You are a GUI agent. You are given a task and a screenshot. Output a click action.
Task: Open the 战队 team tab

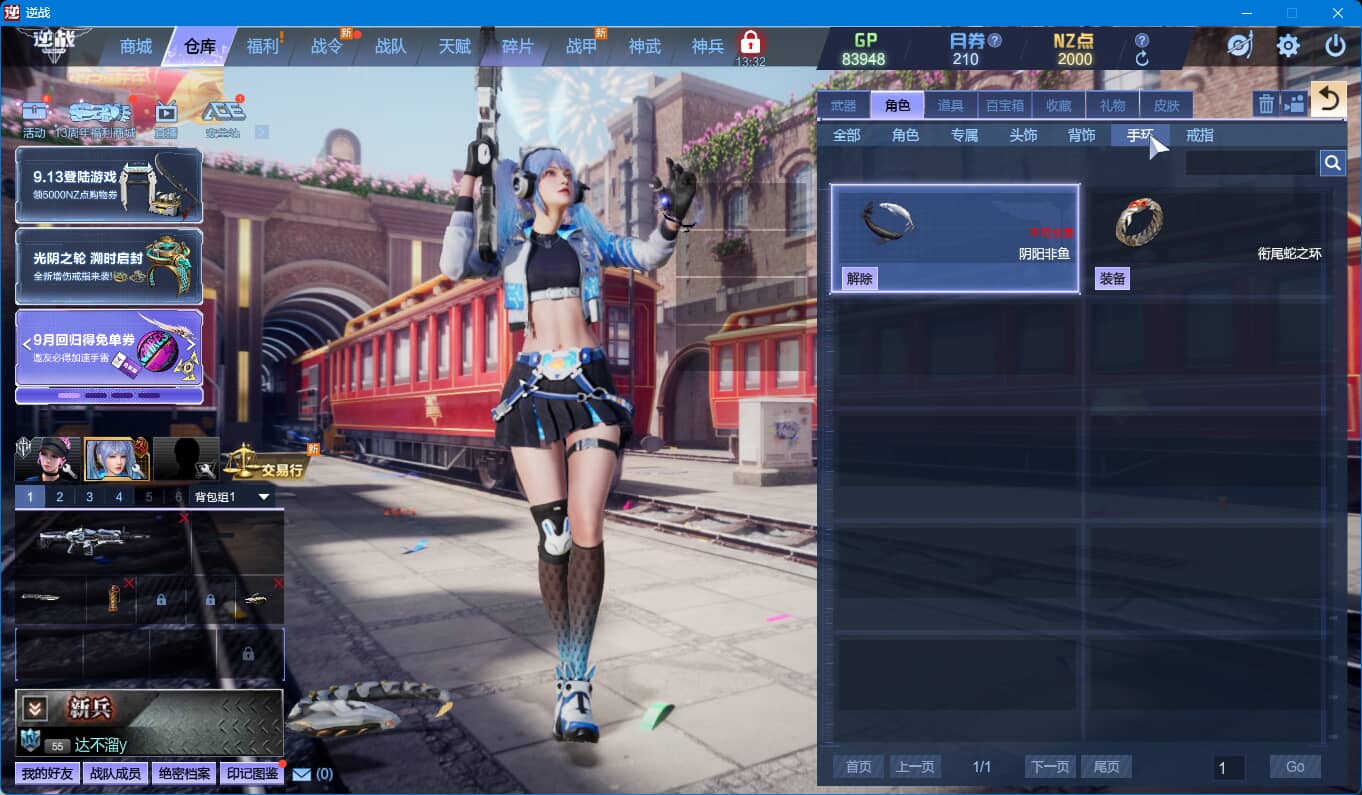391,46
